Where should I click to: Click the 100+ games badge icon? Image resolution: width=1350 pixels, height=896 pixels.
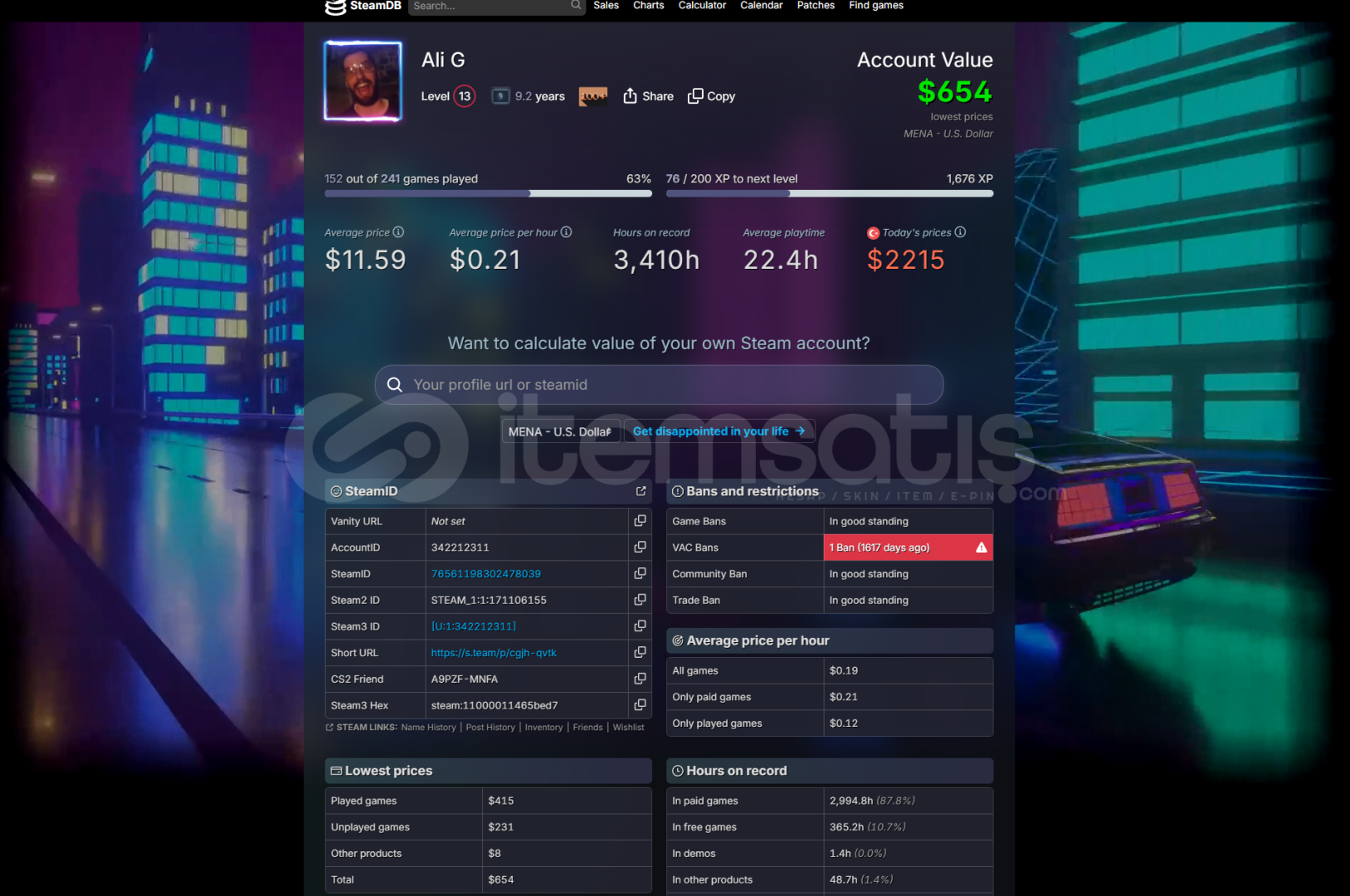coord(592,96)
